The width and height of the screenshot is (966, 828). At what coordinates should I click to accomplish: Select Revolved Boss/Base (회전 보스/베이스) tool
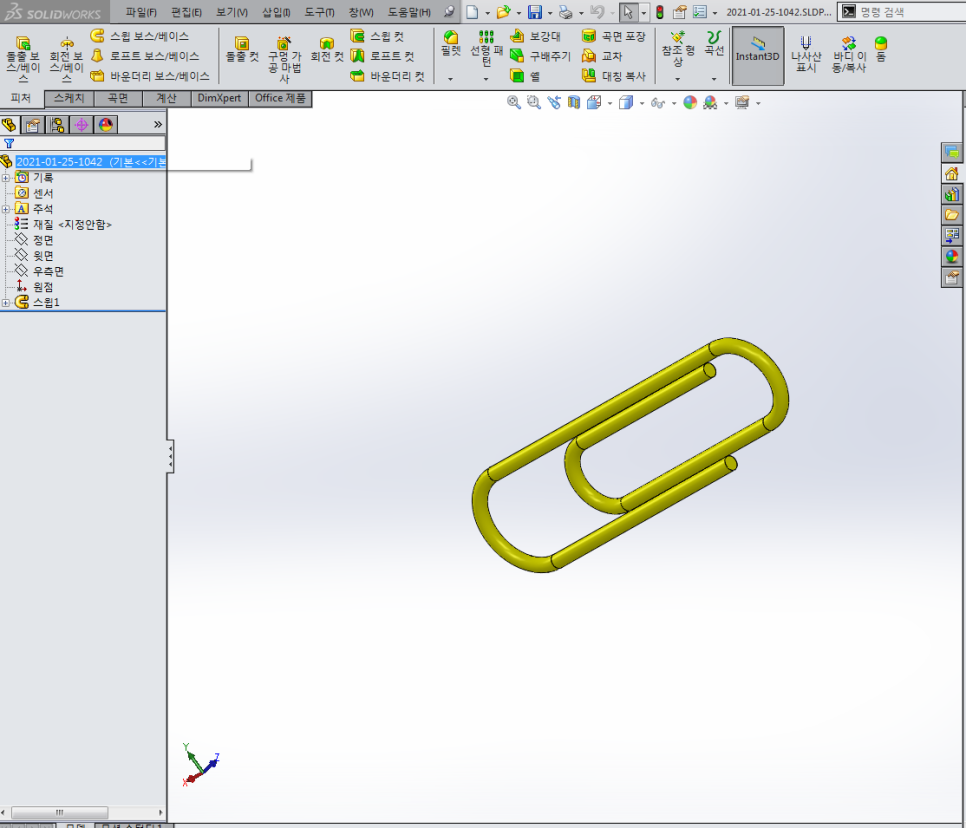(67, 59)
